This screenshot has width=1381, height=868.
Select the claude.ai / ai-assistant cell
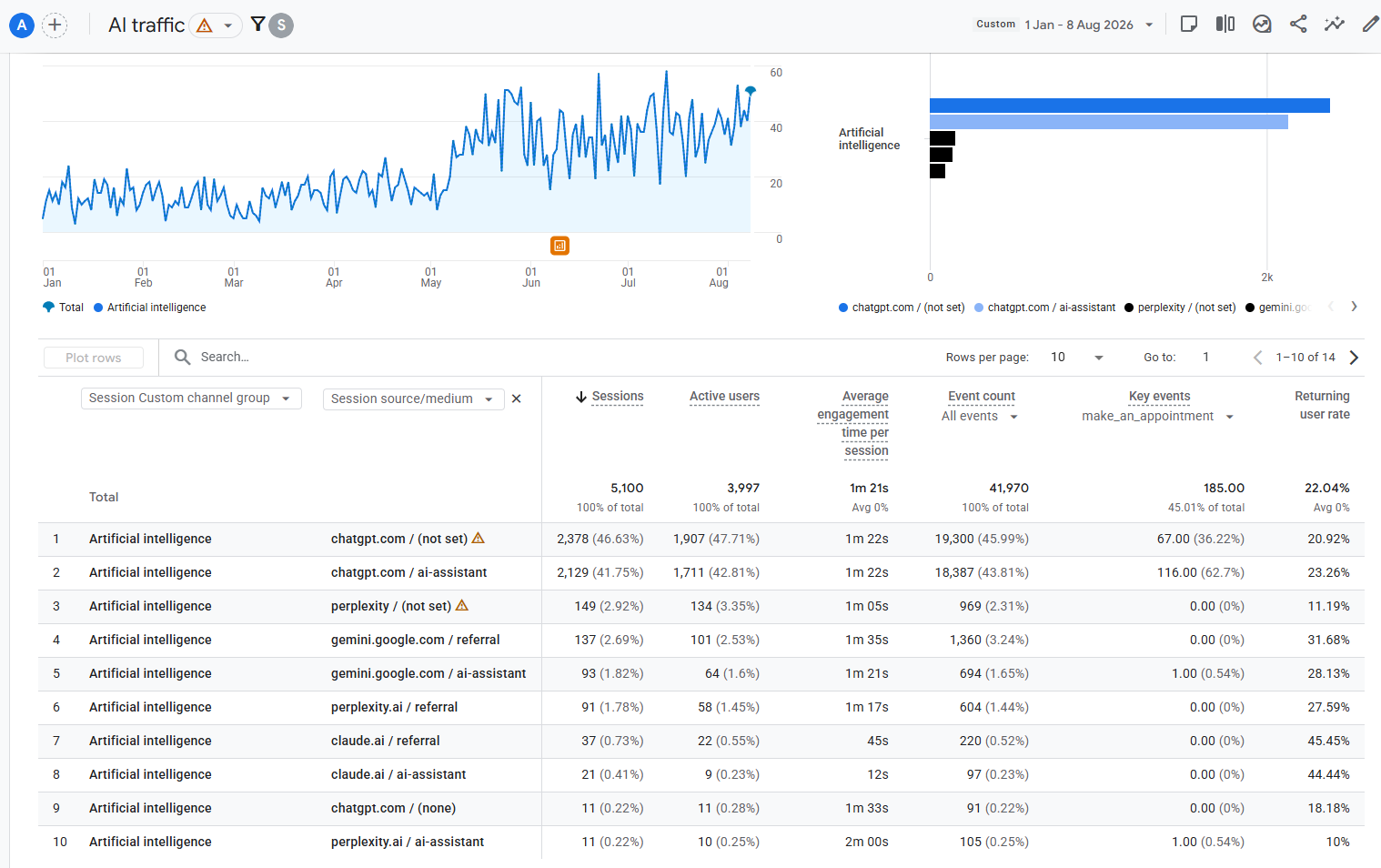(398, 775)
